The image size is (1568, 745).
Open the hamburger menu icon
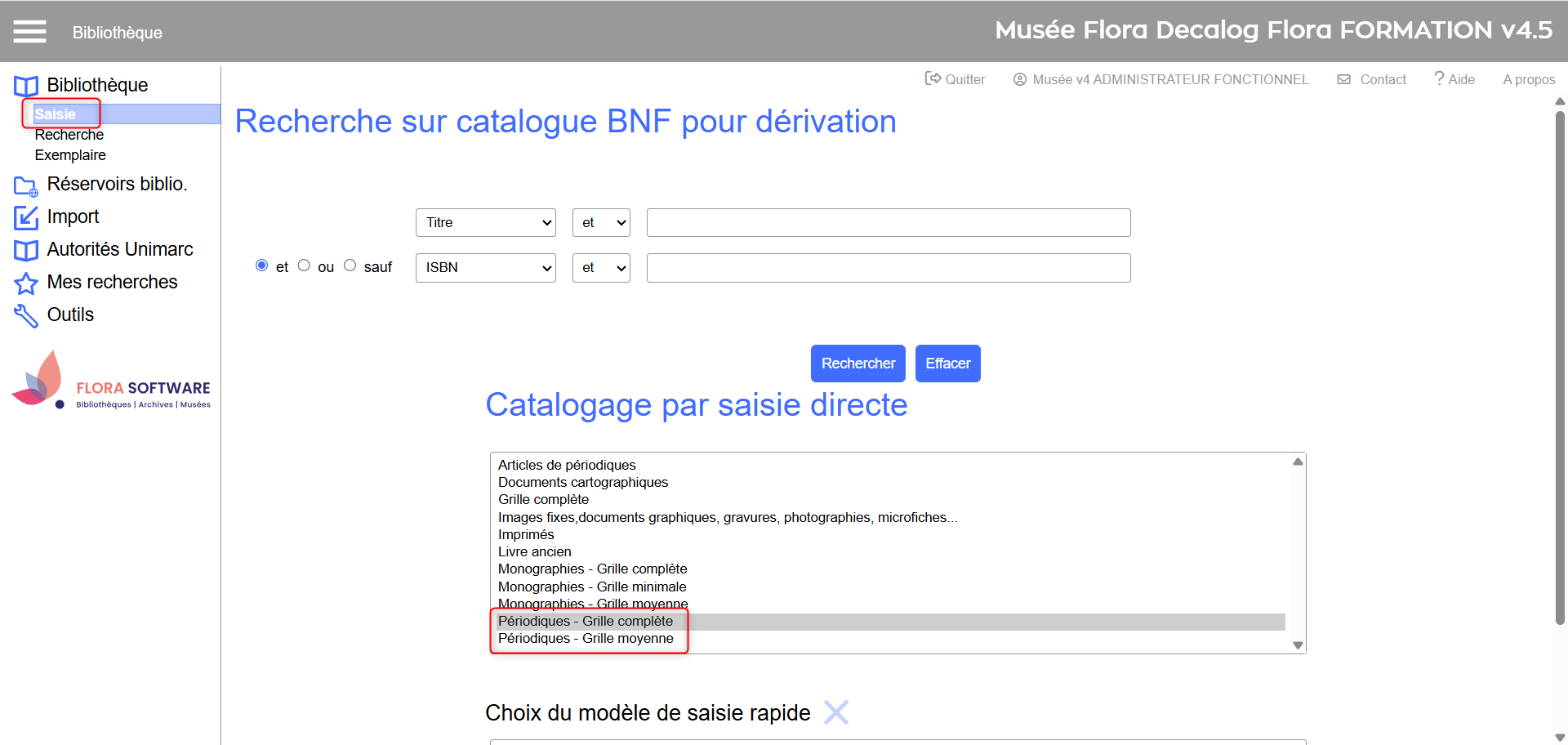pos(29,32)
